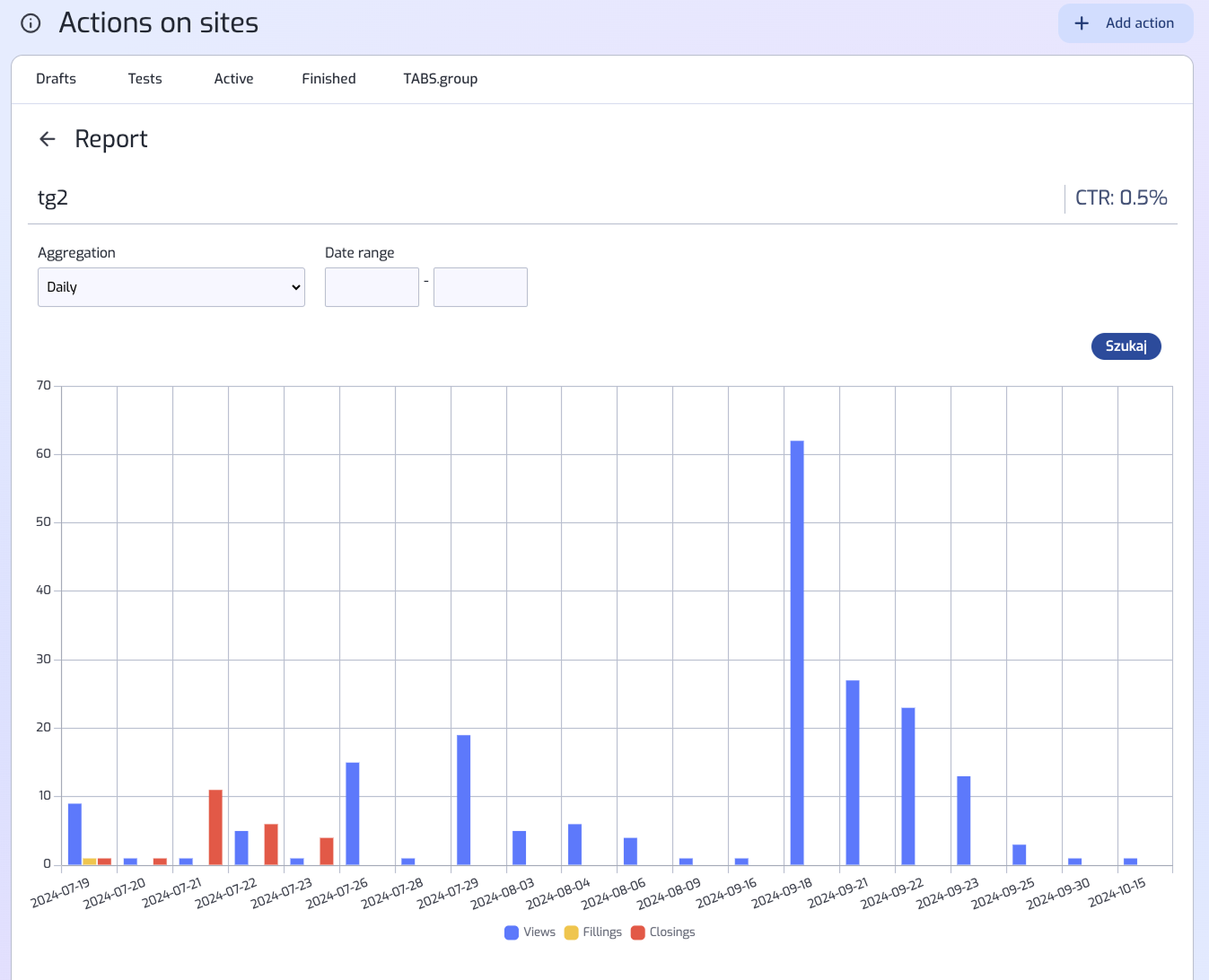Viewport: 1209px width, 980px height.
Task: Click the blue Views bar for 2024-07-19
Action: point(74,835)
